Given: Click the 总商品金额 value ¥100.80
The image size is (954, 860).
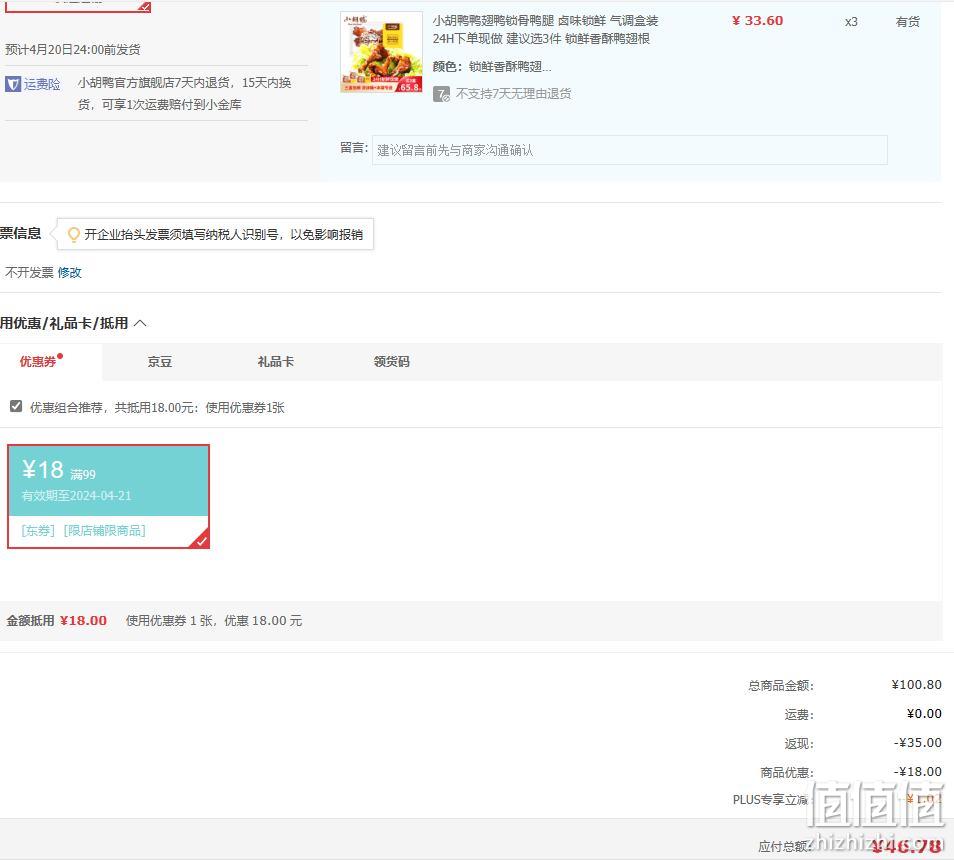Looking at the screenshot, I should [x=916, y=685].
